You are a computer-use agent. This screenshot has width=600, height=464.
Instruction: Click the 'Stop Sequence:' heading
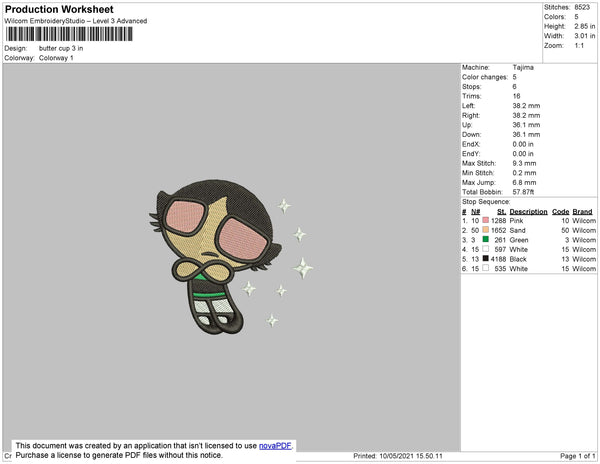pyautogui.click(x=486, y=202)
